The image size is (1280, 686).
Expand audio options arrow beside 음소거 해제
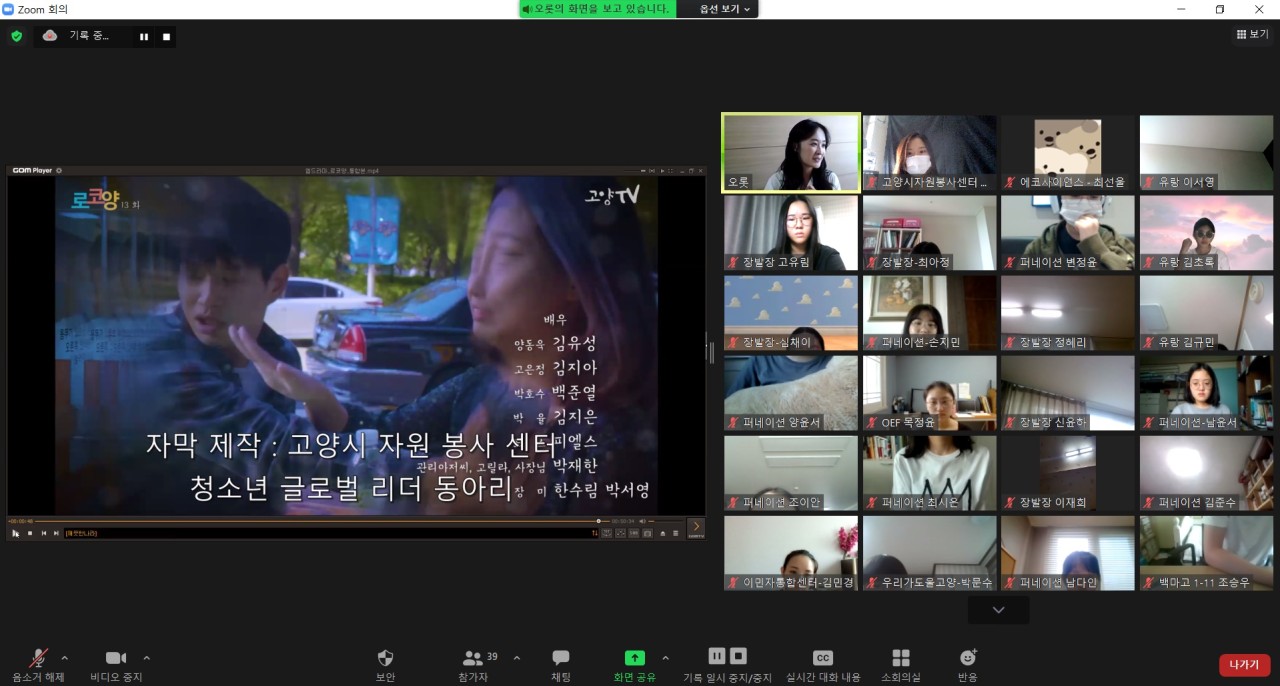[x=65, y=658]
